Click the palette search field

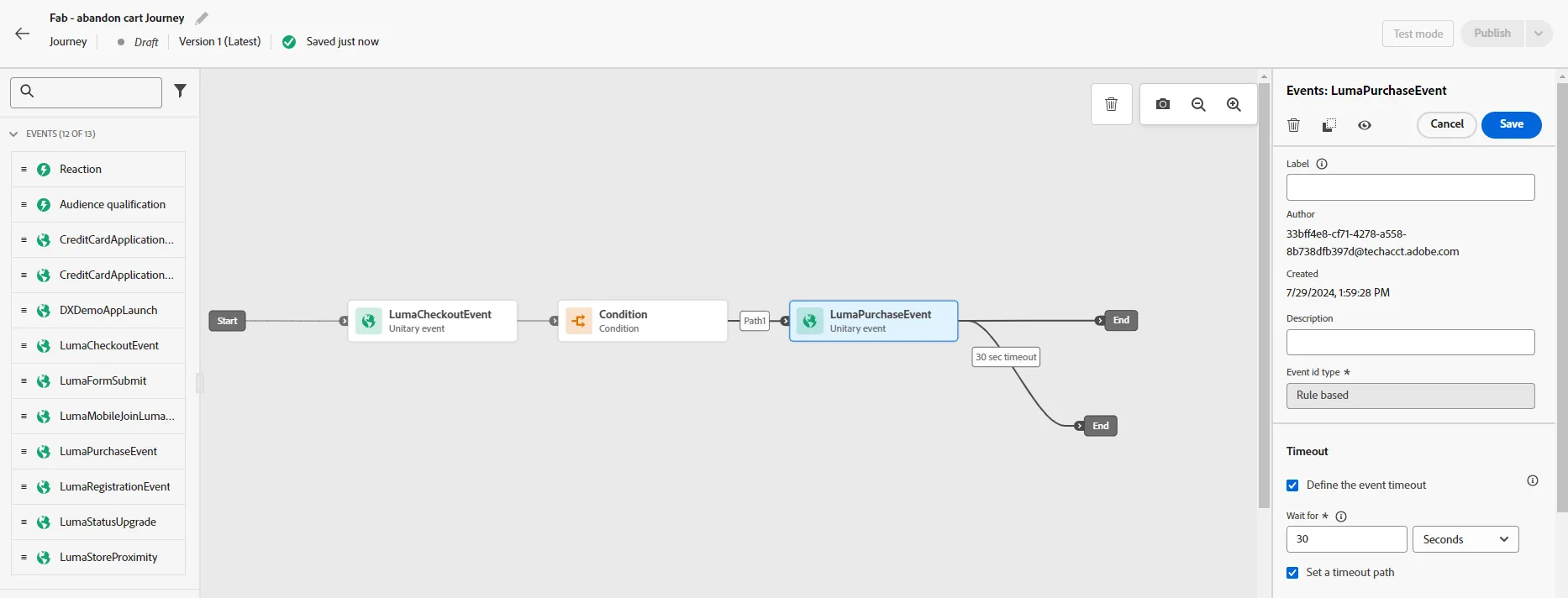[x=86, y=92]
